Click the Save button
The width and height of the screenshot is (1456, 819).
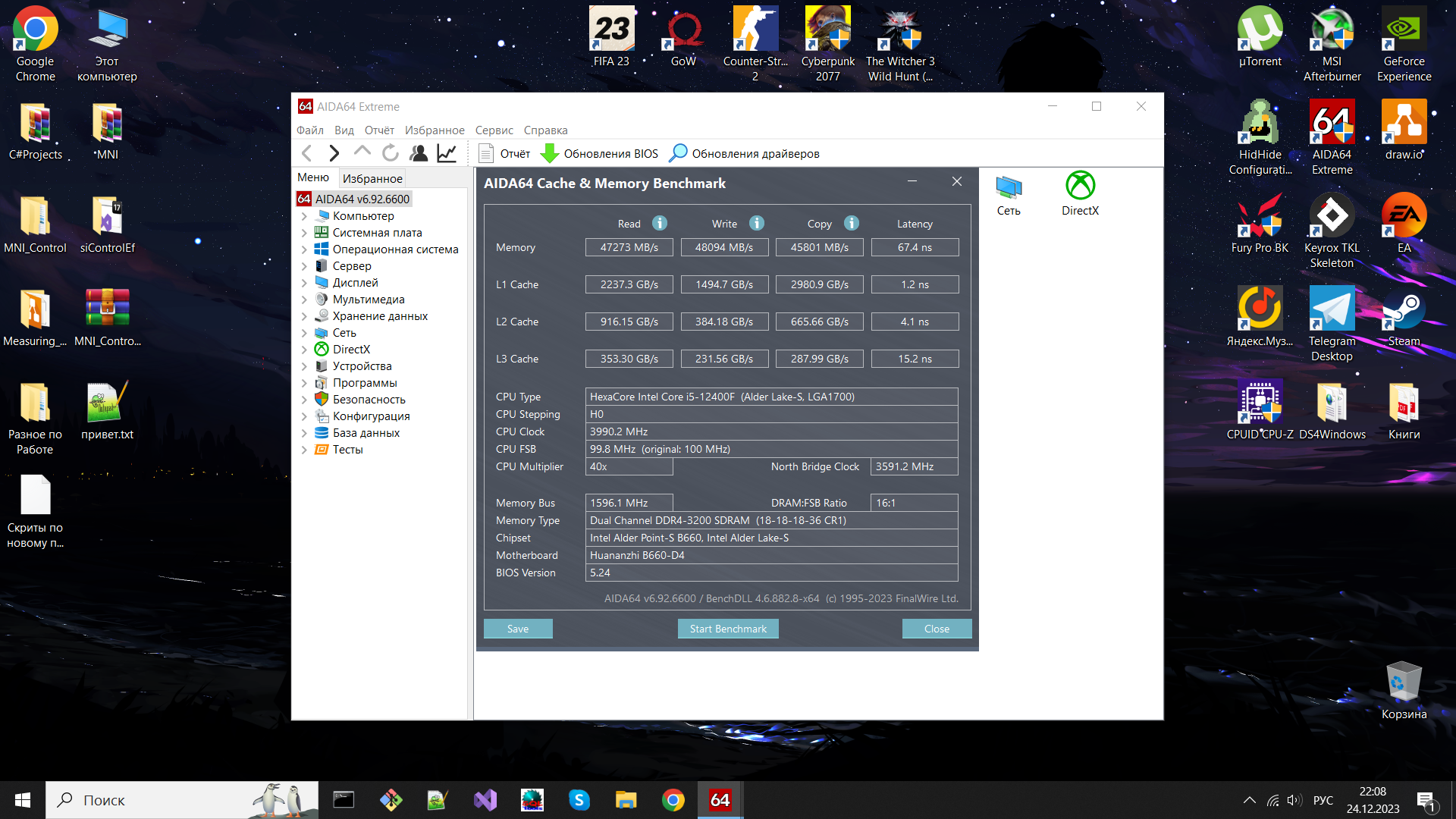[518, 629]
